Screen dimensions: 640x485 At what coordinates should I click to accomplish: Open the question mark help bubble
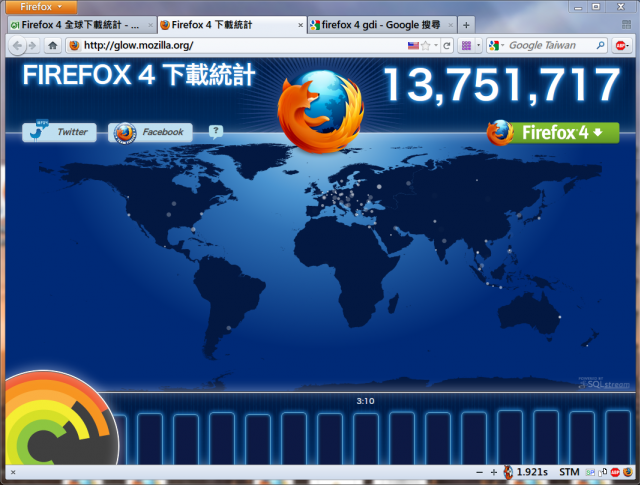pos(216,131)
